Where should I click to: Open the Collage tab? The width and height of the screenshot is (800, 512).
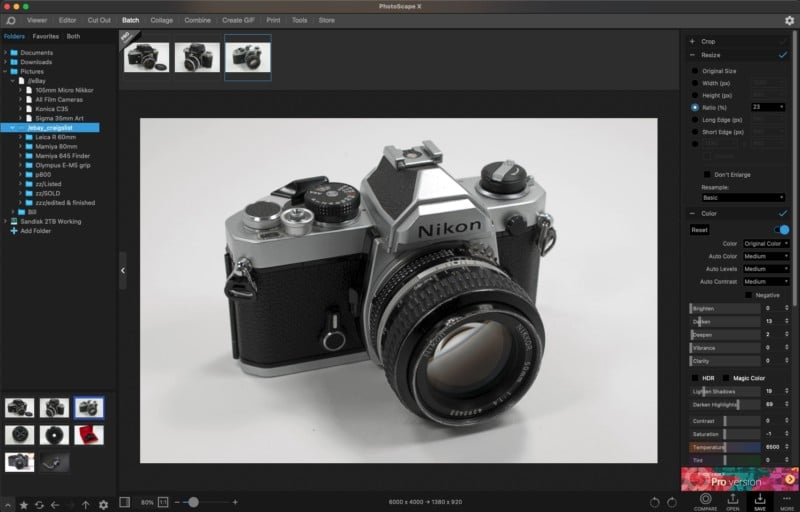161,20
